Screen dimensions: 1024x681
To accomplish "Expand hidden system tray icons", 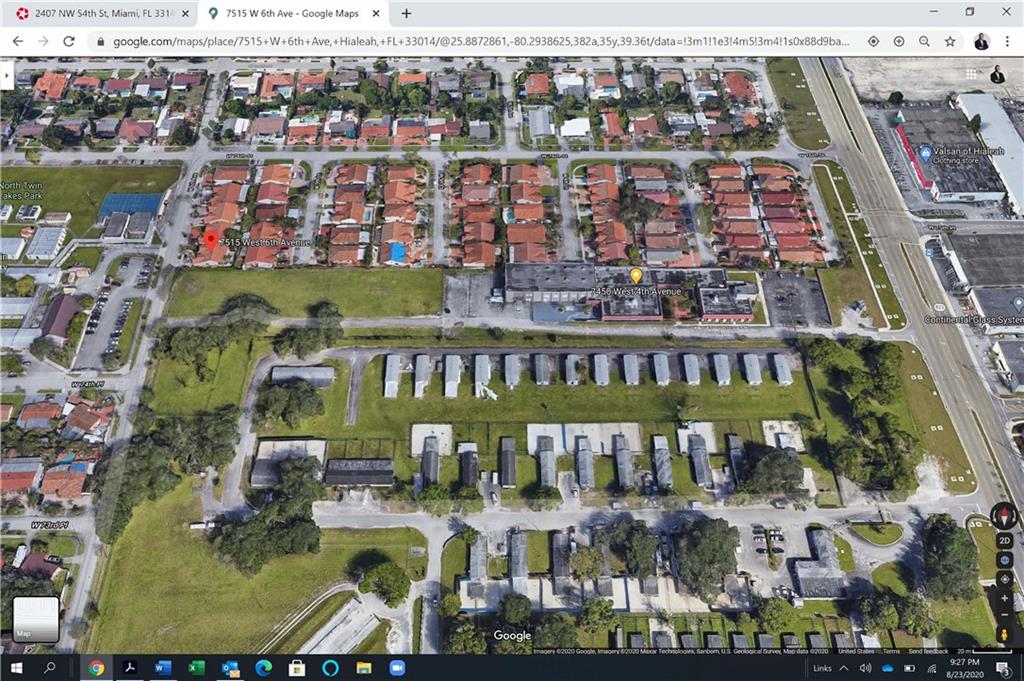I will [x=846, y=668].
